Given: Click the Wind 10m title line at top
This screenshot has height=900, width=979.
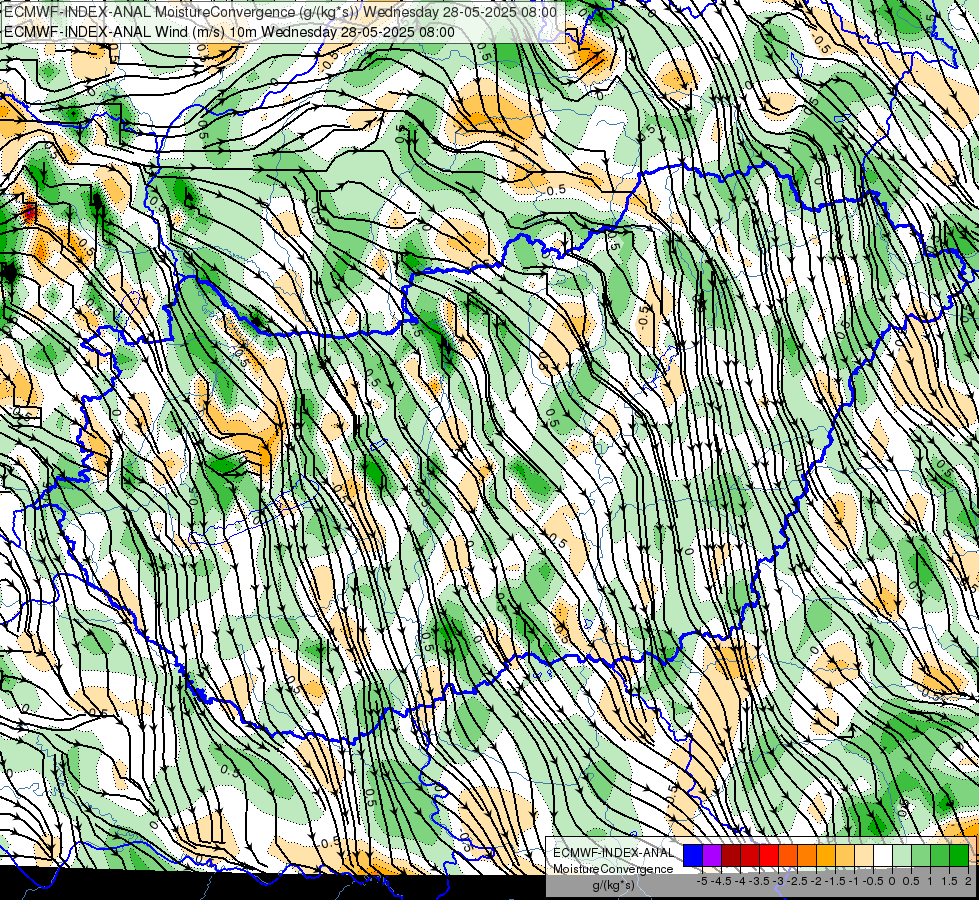Looking at the screenshot, I should [229, 31].
